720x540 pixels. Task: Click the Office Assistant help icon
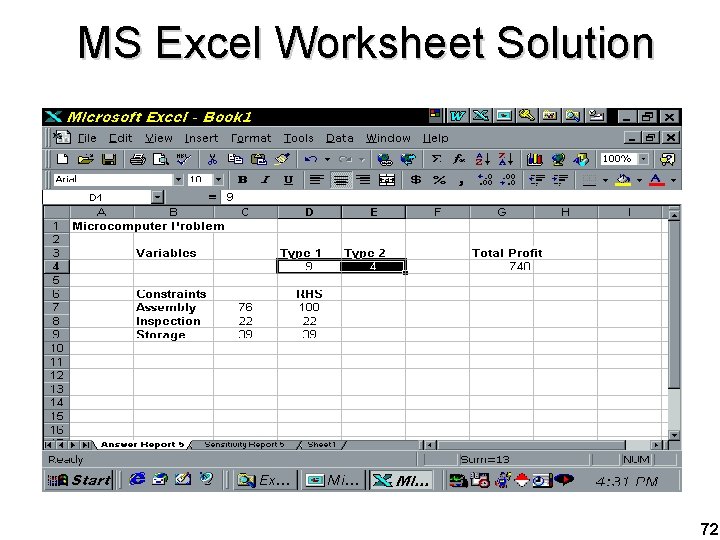point(668,159)
